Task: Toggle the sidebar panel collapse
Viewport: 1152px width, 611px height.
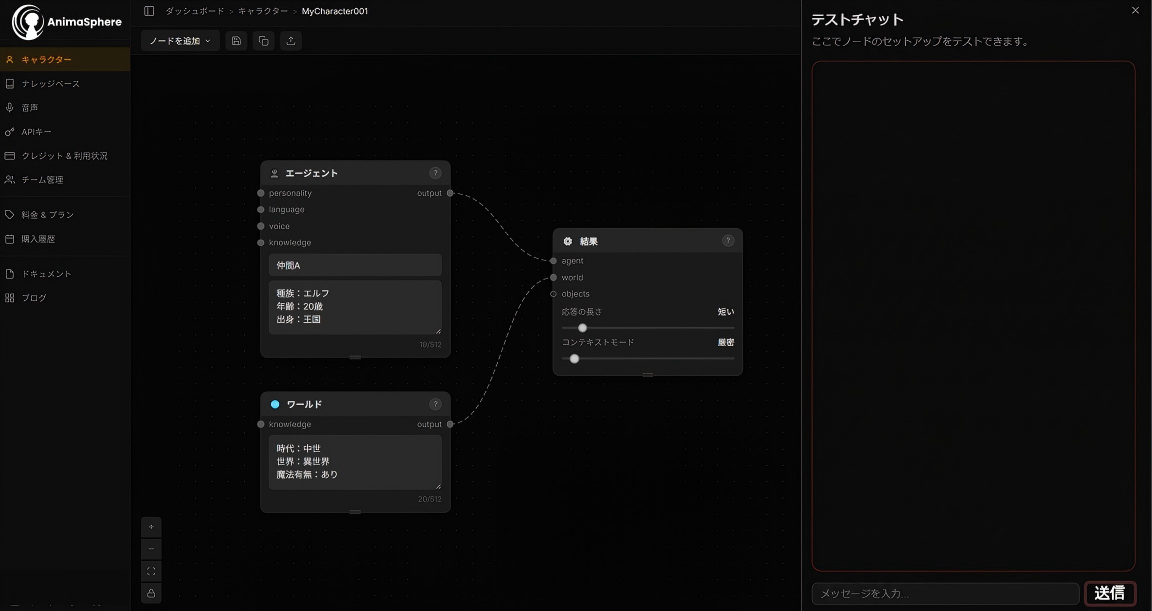Action: [x=148, y=10]
